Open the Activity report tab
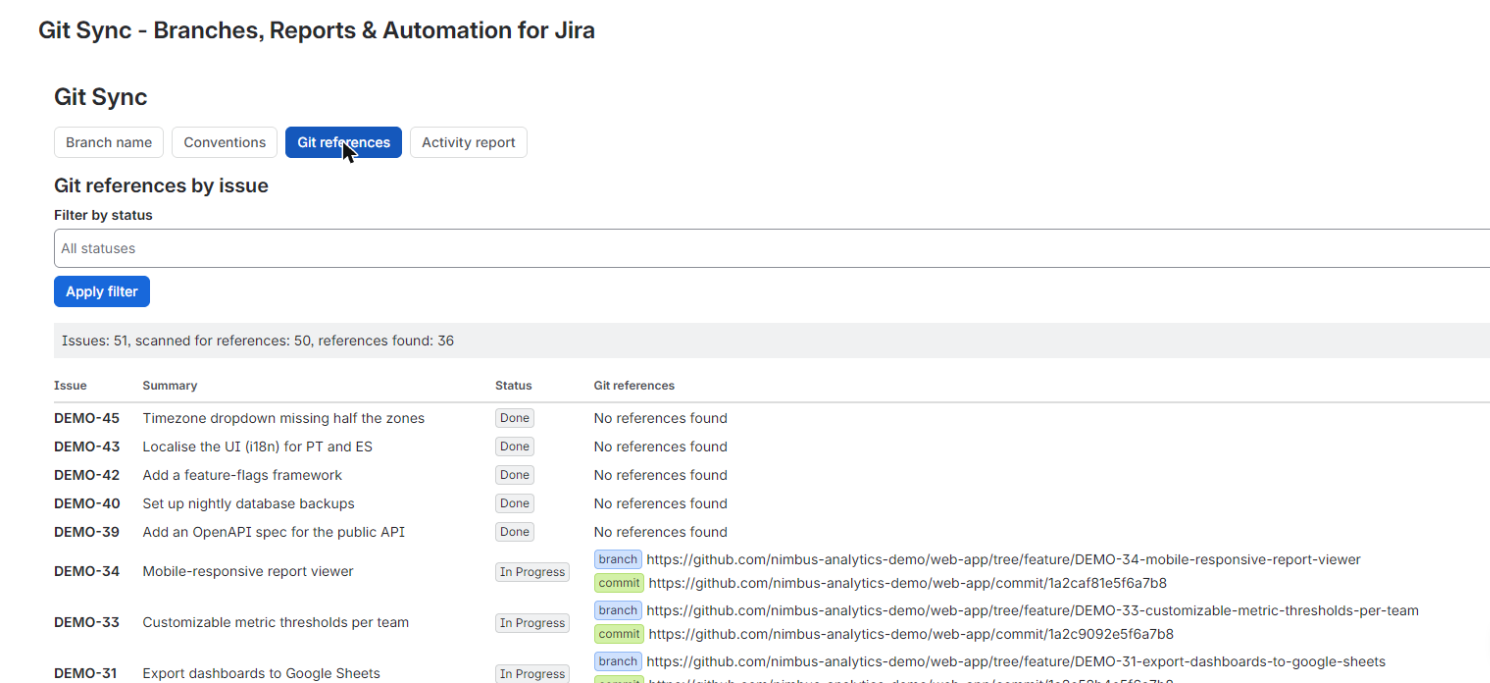This screenshot has height=683, width=1490. (468, 142)
